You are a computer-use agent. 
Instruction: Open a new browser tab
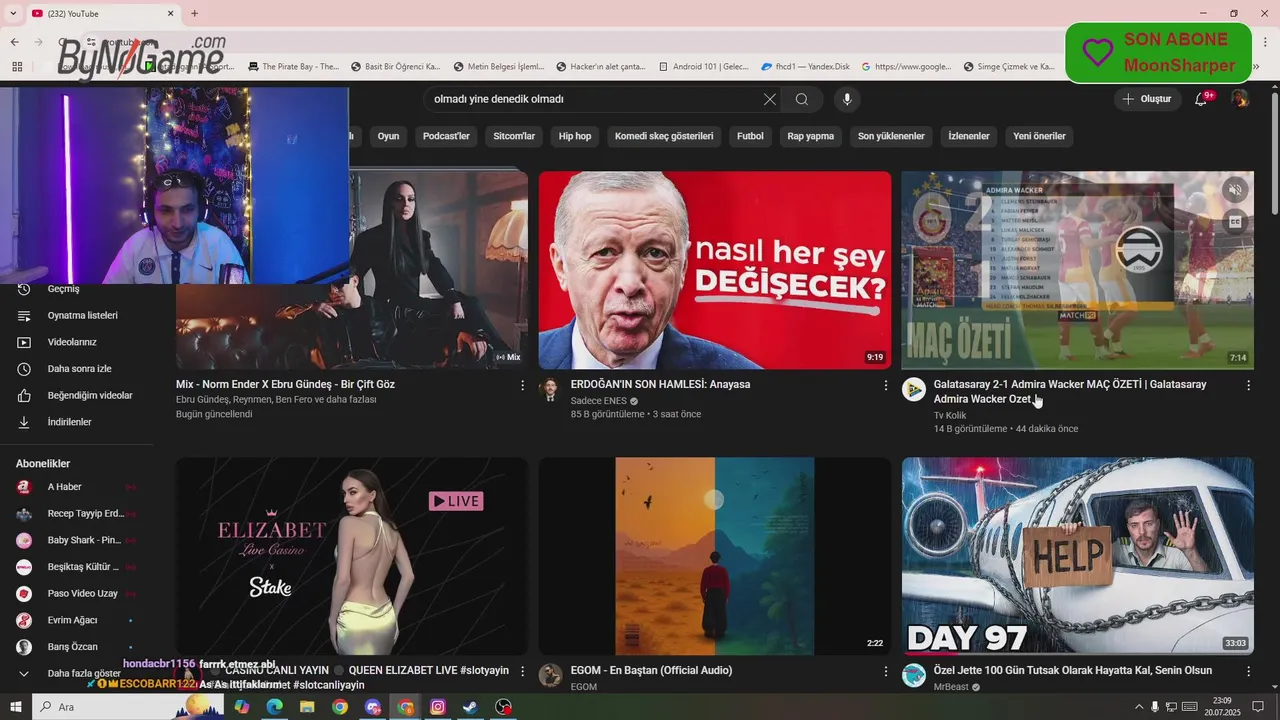tap(194, 13)
